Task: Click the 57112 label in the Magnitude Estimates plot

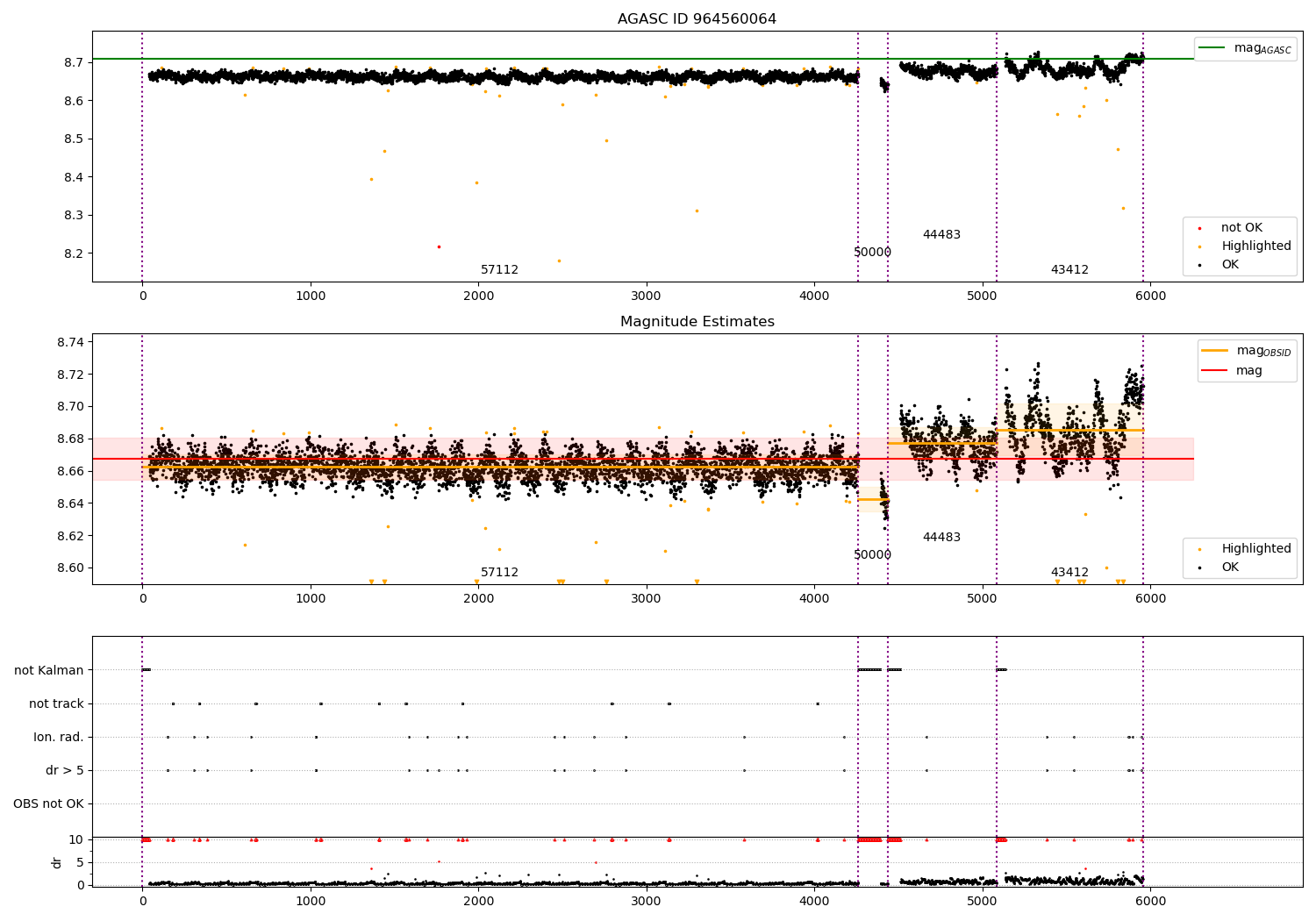Action: 499,572
